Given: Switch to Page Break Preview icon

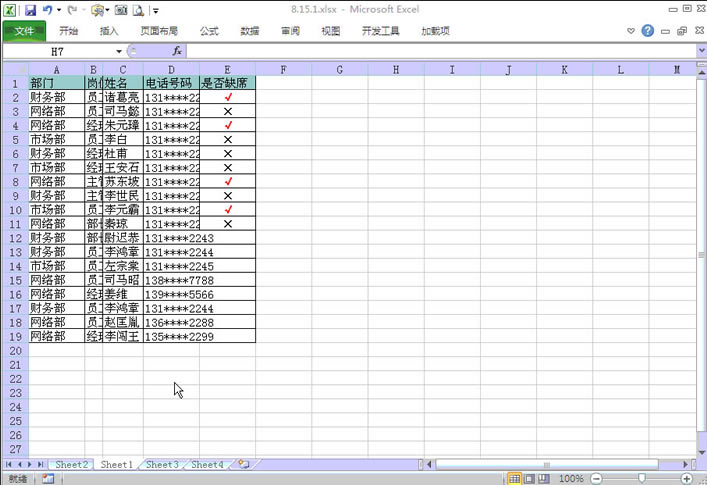Looking at the screenshot, I should point(544,478).
